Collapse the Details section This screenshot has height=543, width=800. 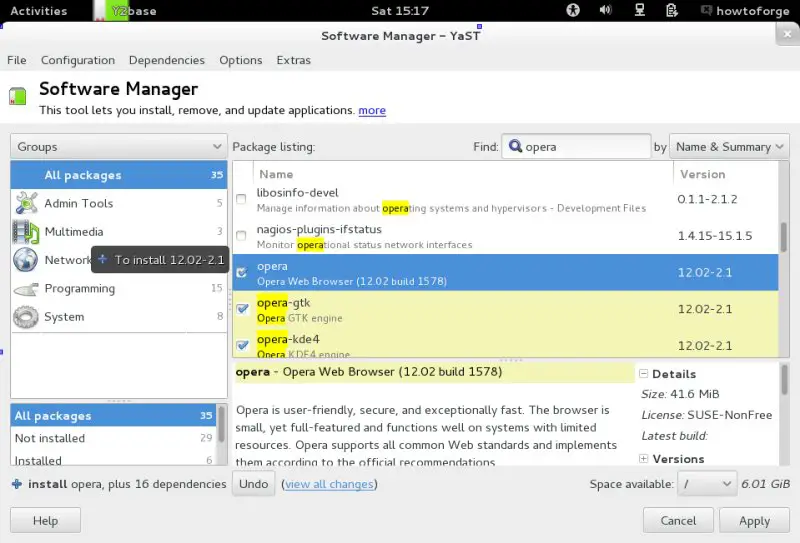(x=644, y=374)
